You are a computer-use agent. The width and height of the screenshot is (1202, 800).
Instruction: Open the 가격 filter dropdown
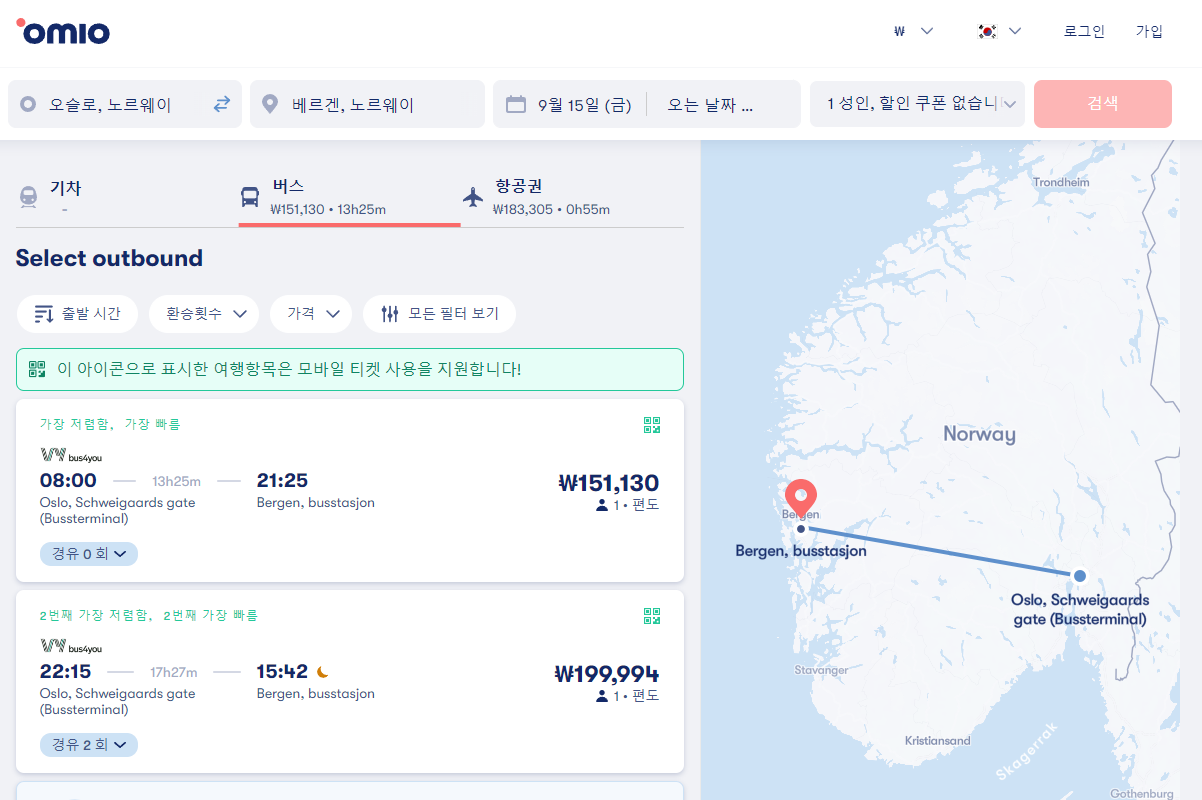pyautogui.click(x=311, y=314)
